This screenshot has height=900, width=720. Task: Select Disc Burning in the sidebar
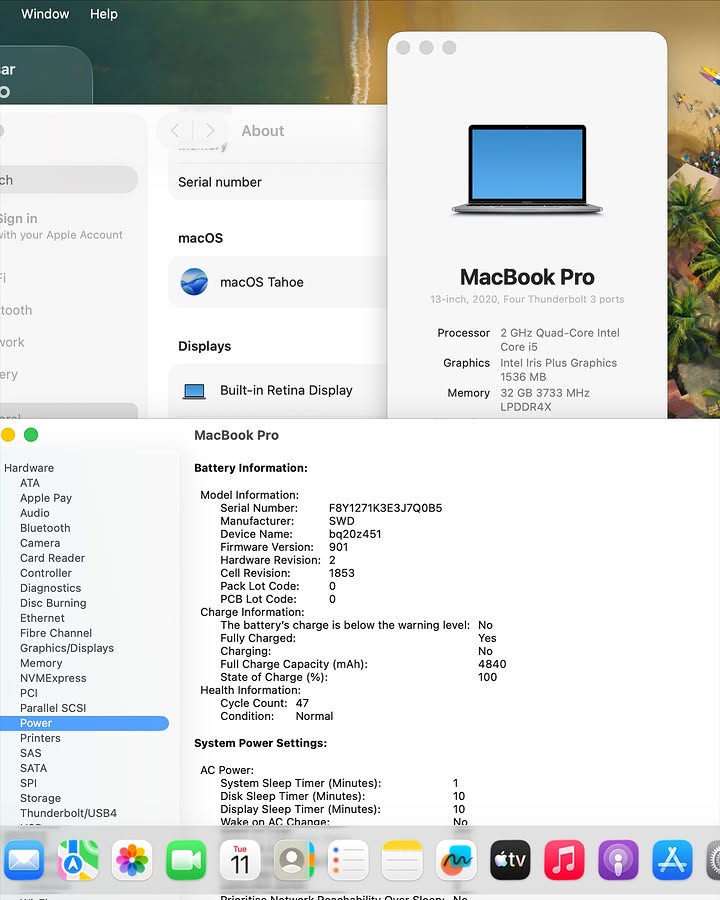pos(53,603)
